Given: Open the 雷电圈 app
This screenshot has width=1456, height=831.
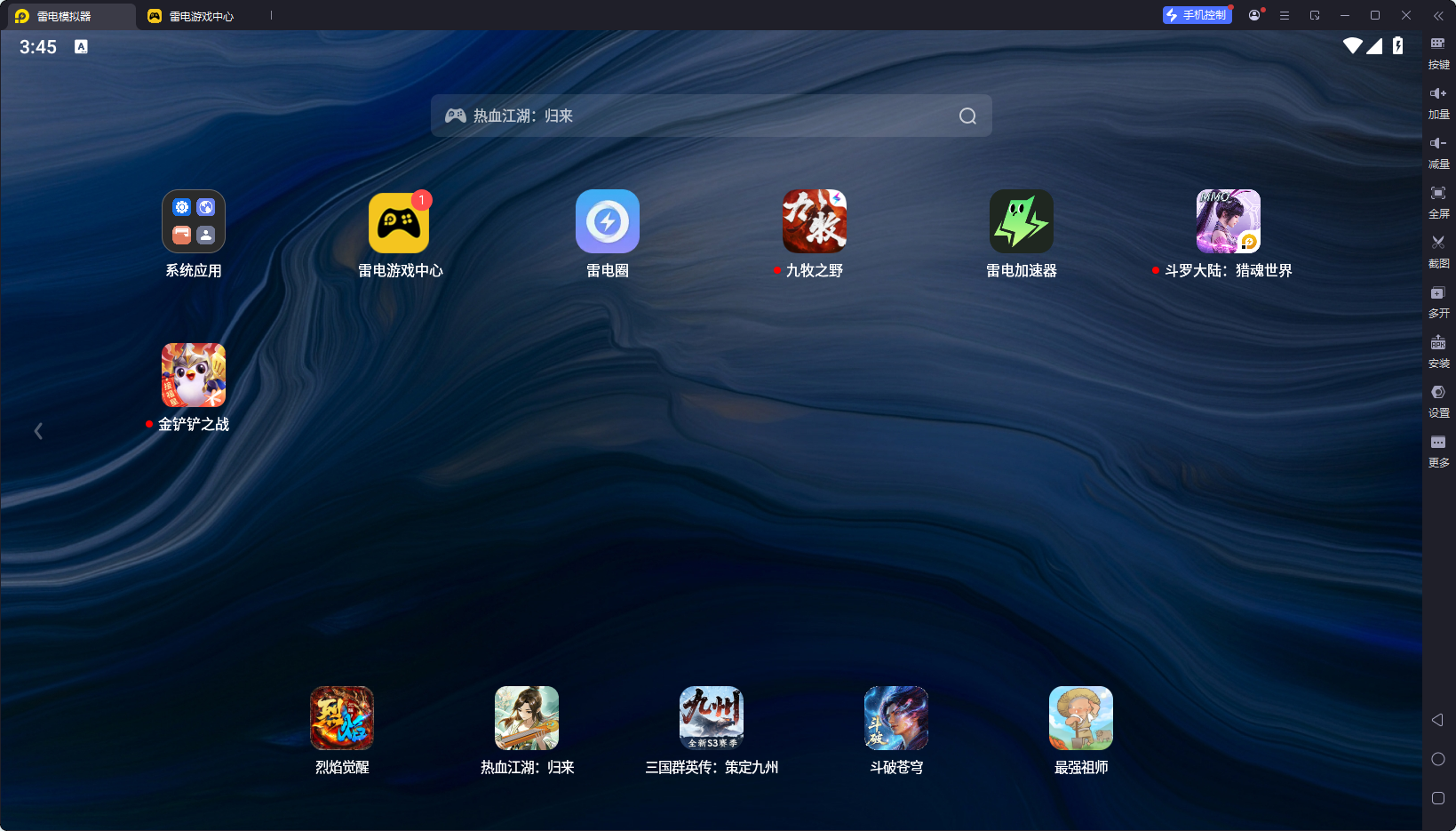Looking at the screenshot, I should click(x=608, y=221).
